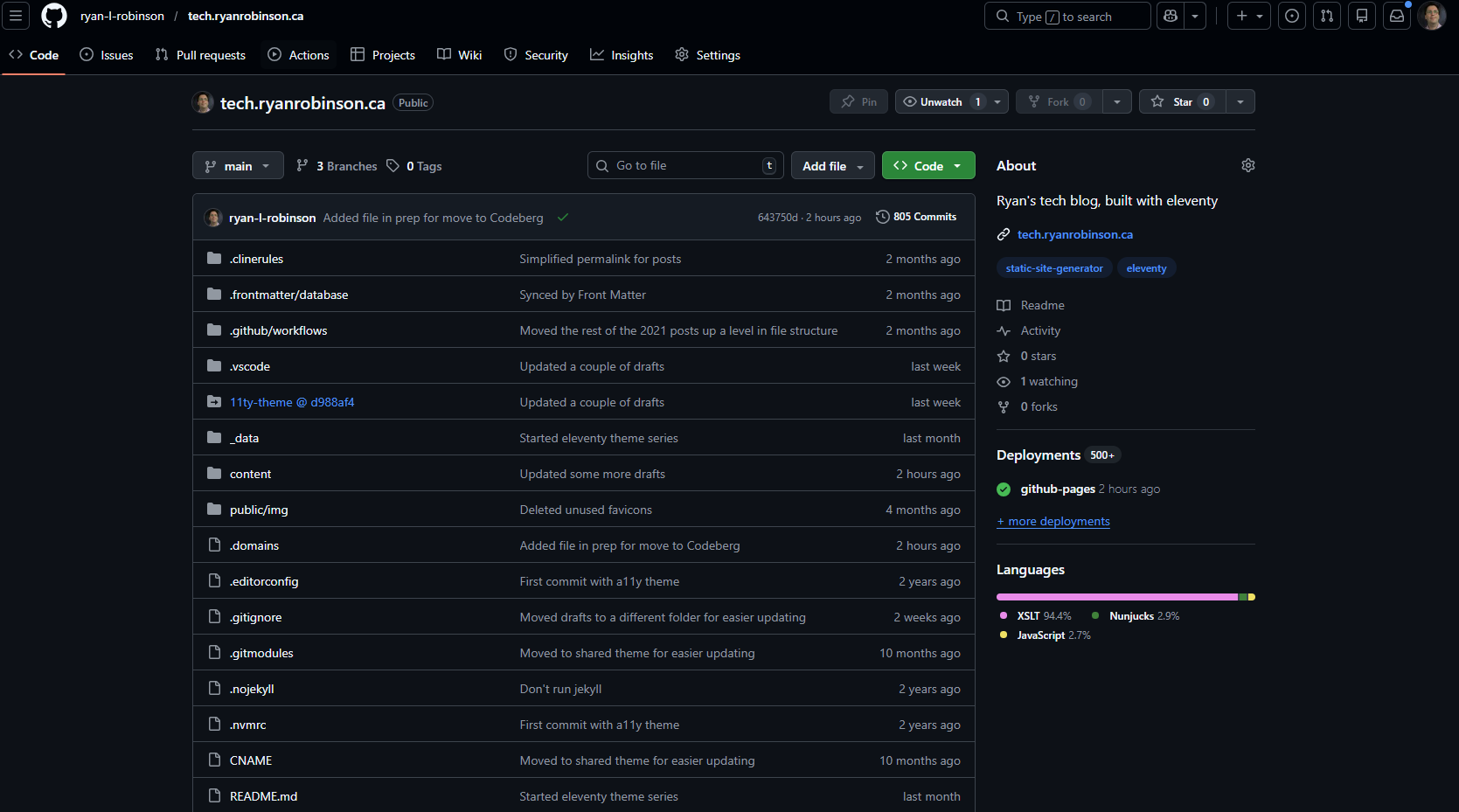Image resolution: width=1459 pixels, height=812 pixels.
Task: Open the issues icon in the top bar
Action: click(x=1291, y=16)
